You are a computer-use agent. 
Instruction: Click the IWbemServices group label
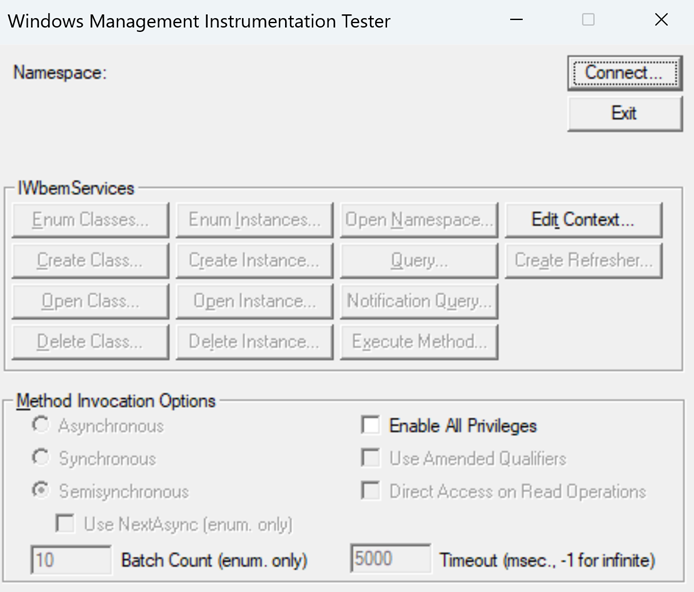[76, 188]
